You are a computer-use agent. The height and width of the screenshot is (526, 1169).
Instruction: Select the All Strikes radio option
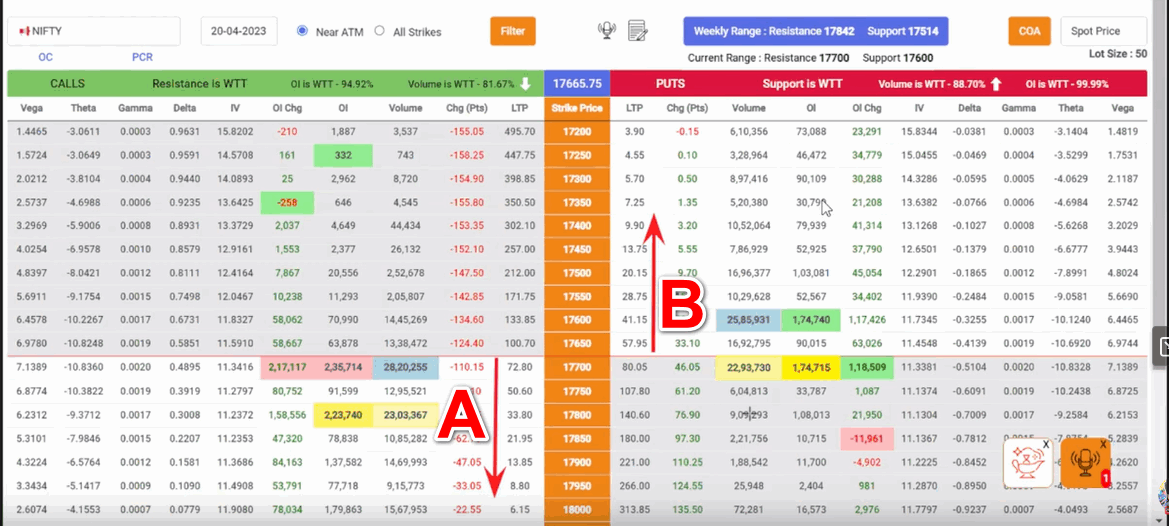(379, 31)
